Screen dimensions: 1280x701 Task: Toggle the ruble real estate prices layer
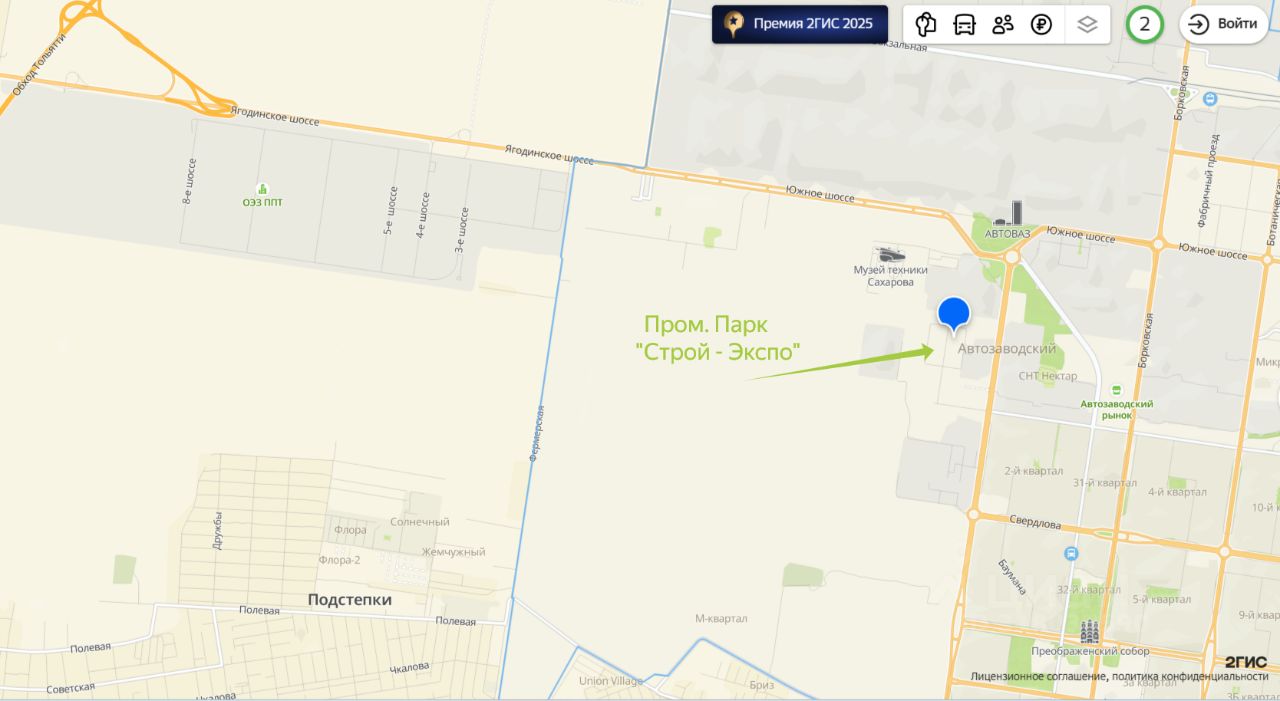[x=1042, y=25]
